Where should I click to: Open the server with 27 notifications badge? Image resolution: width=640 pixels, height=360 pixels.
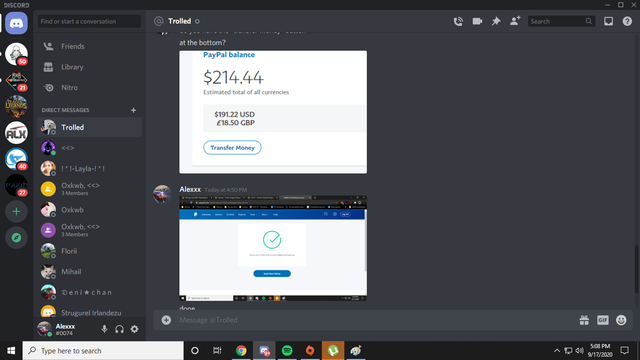click(16, 185)
